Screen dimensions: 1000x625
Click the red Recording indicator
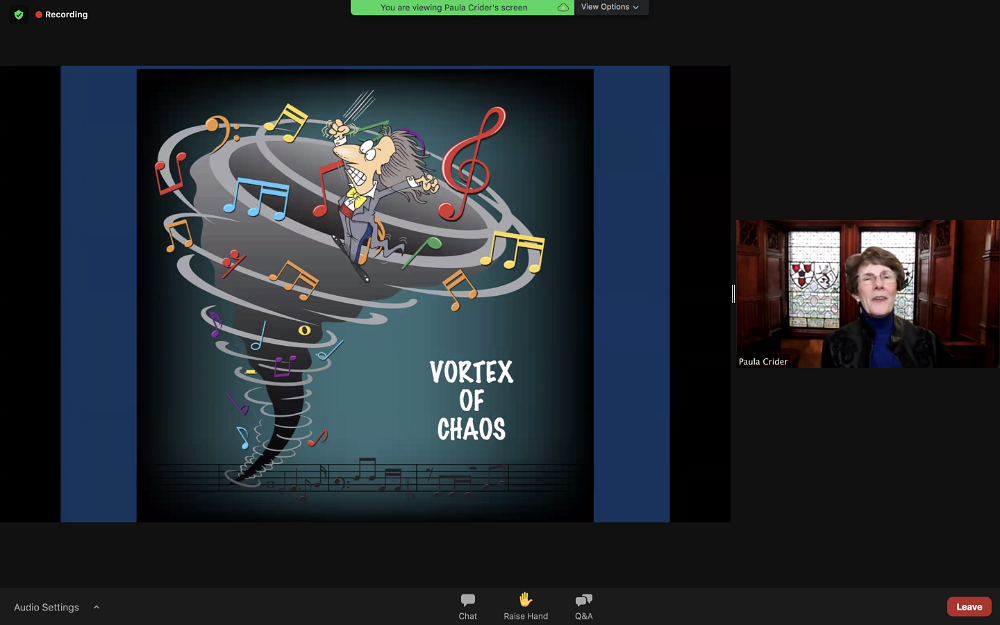61,14
